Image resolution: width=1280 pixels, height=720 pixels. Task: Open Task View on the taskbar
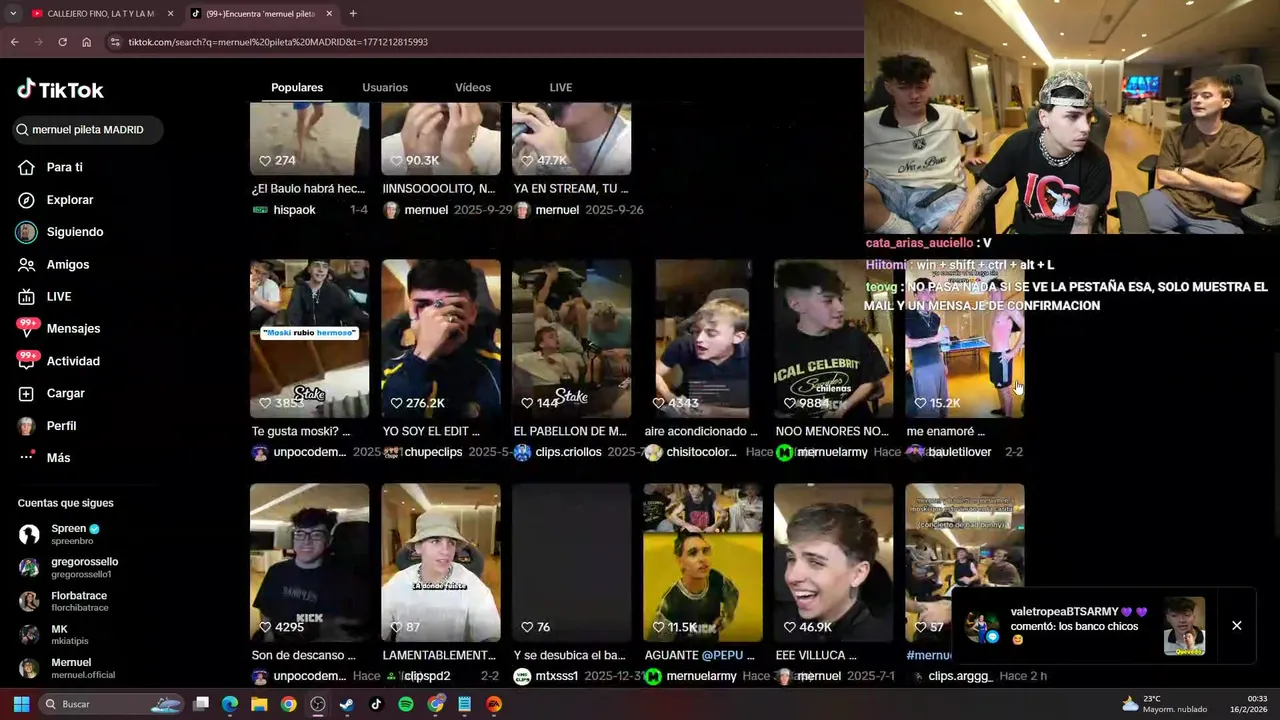coord(201,704)
